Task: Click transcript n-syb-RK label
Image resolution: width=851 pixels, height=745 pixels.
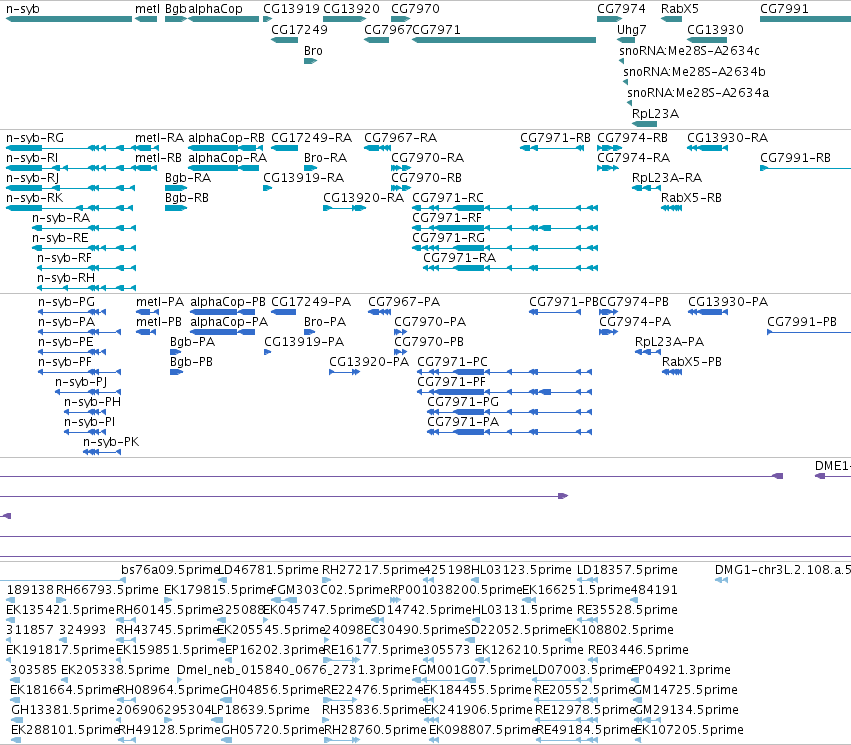Action: (34, 198)
